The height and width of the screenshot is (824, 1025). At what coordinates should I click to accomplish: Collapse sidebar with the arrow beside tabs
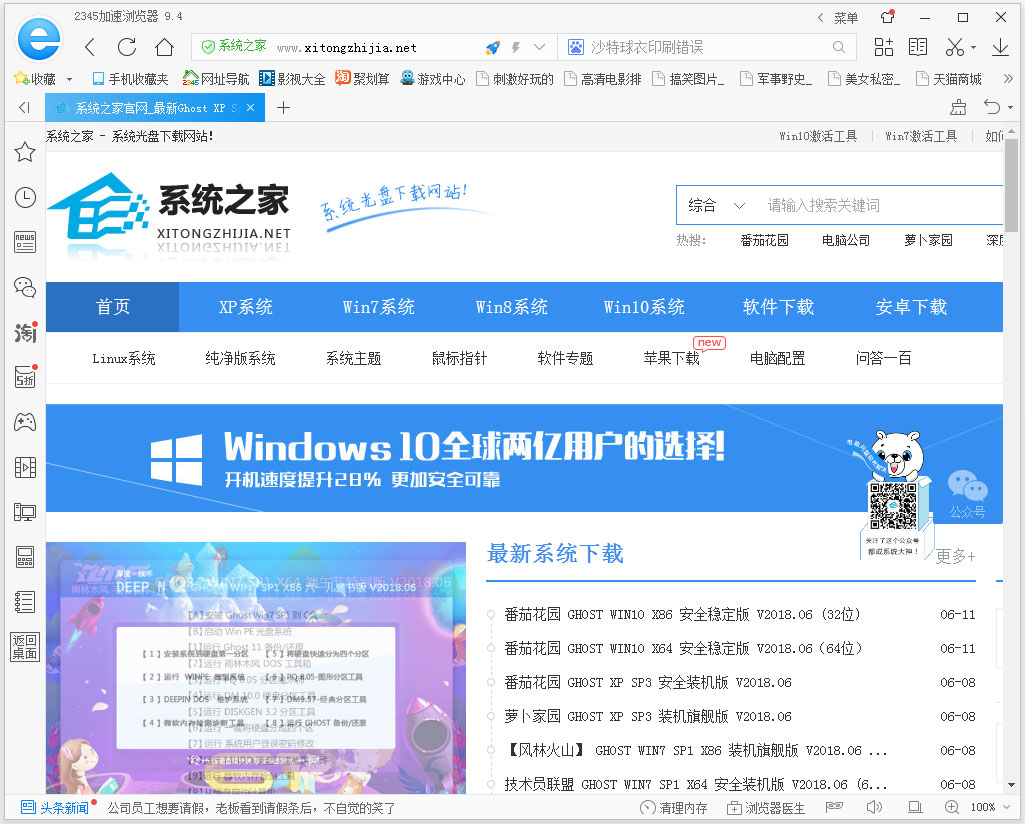coord(24,108)
